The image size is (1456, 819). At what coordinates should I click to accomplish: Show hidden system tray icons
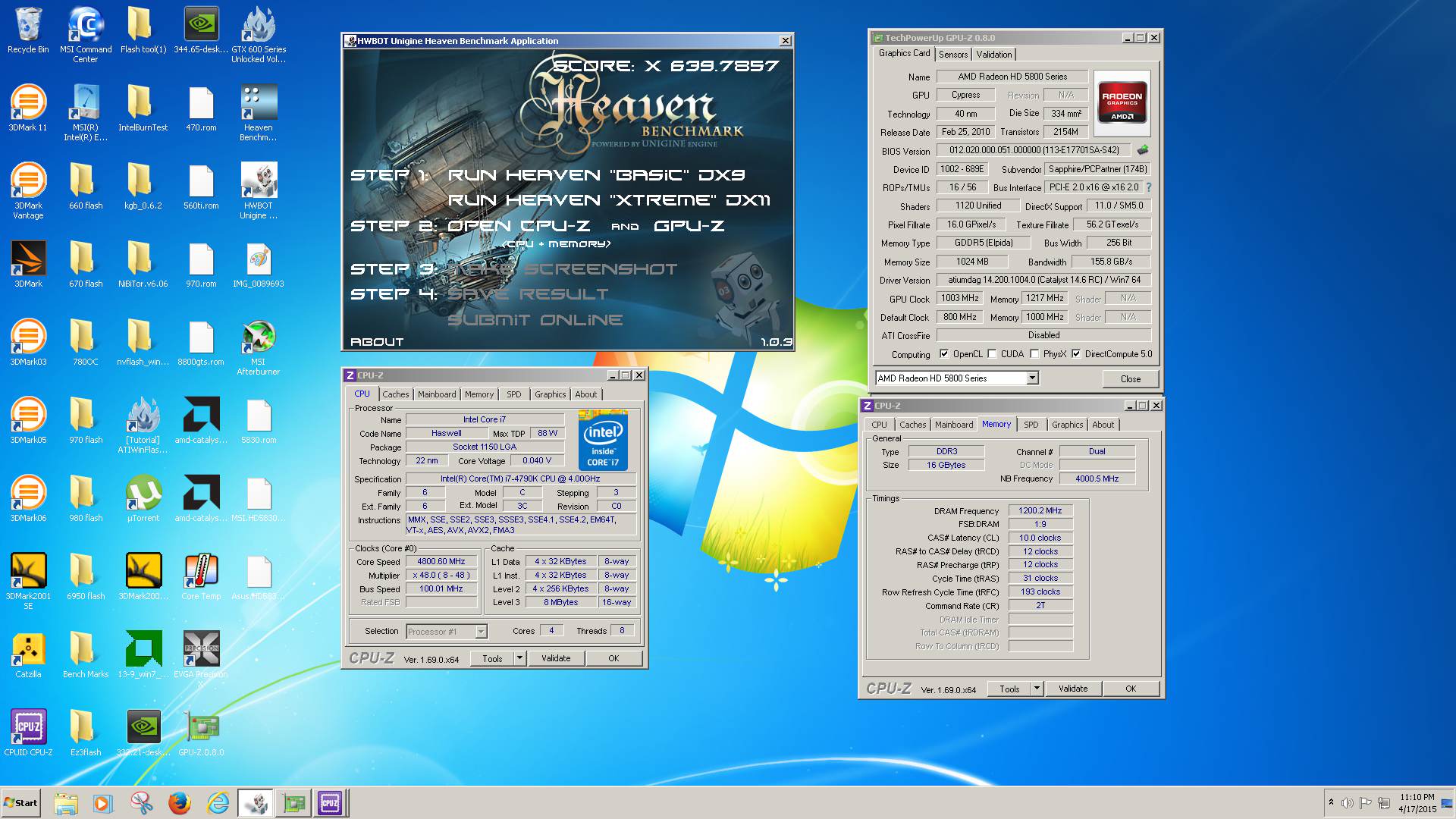pyautogui.click(x=1330, y=802)
